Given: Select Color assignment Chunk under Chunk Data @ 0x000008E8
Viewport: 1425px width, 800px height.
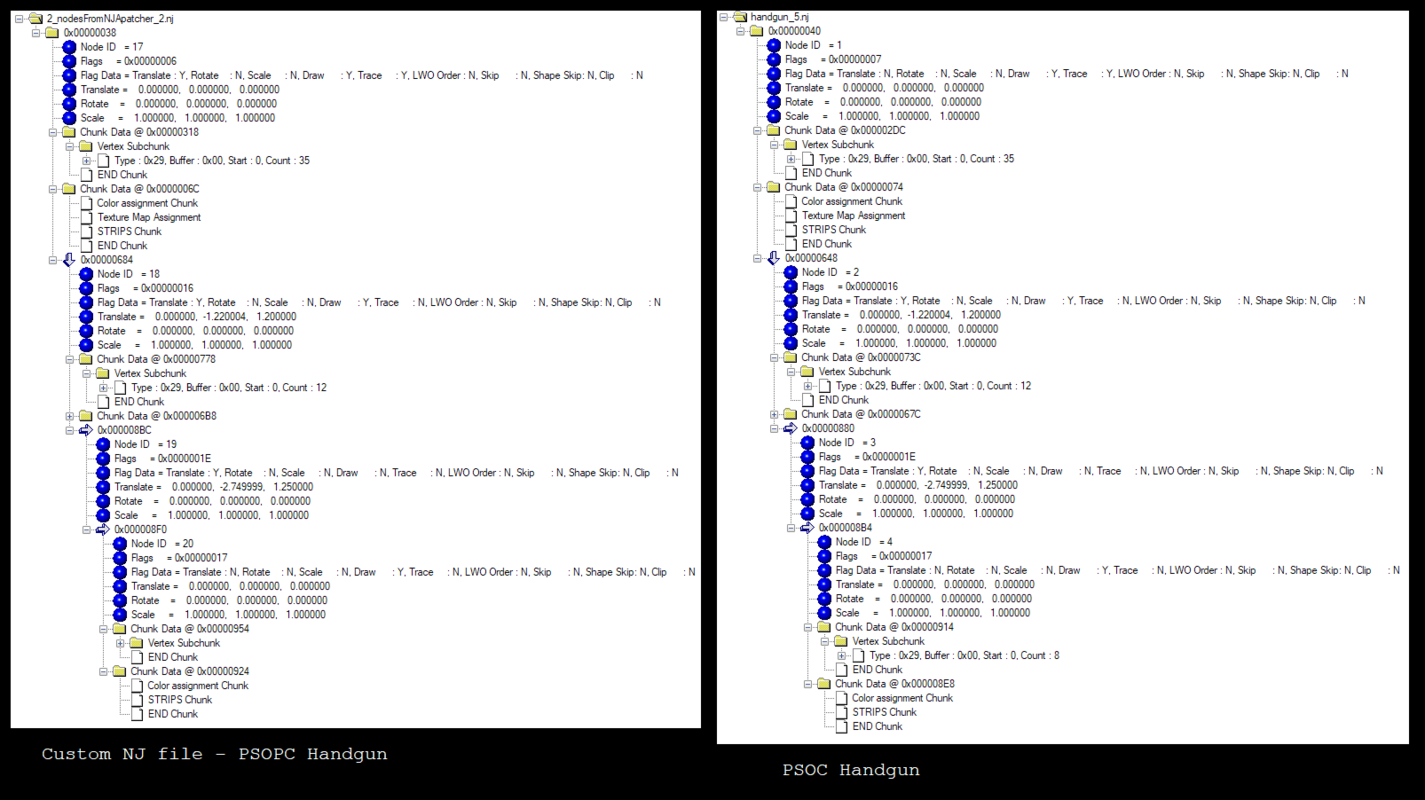Looking at the screenshot, I should click(902, 698).
